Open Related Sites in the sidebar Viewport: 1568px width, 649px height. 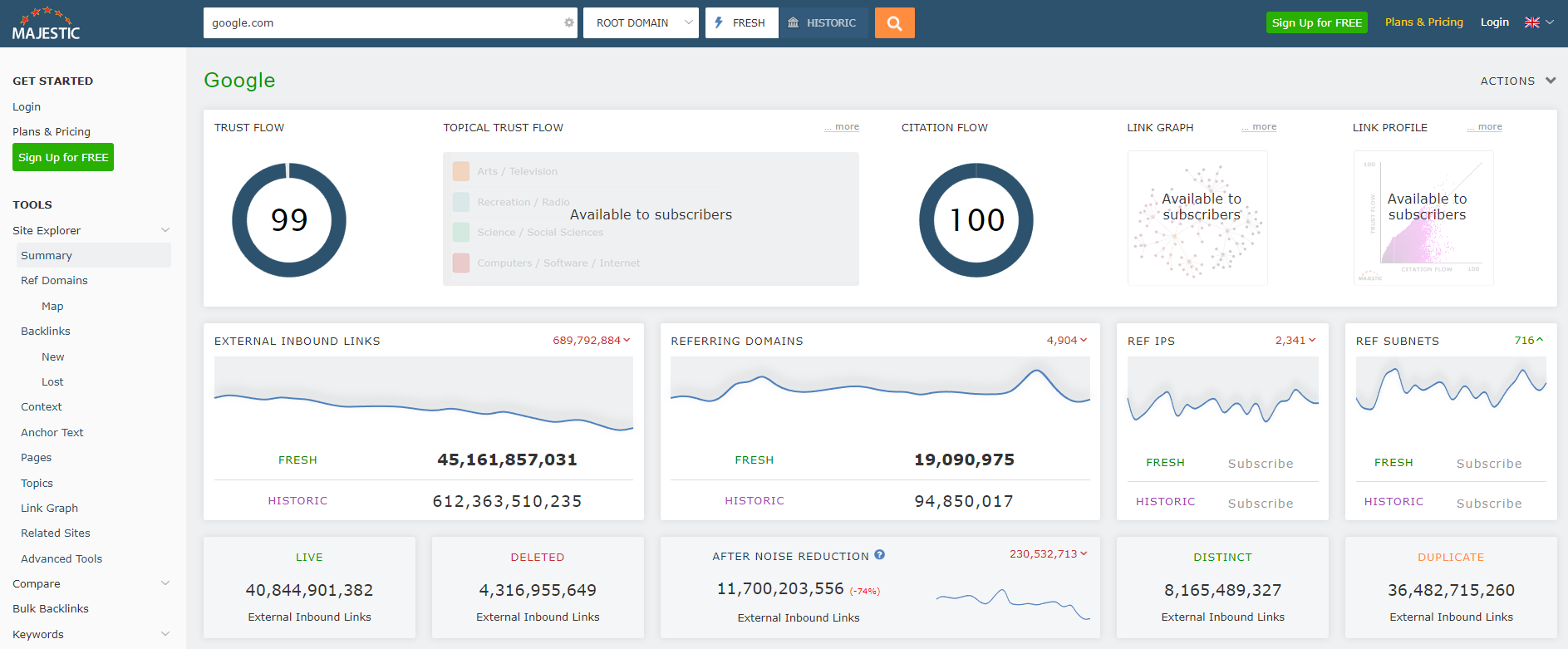tap(56, 533)
